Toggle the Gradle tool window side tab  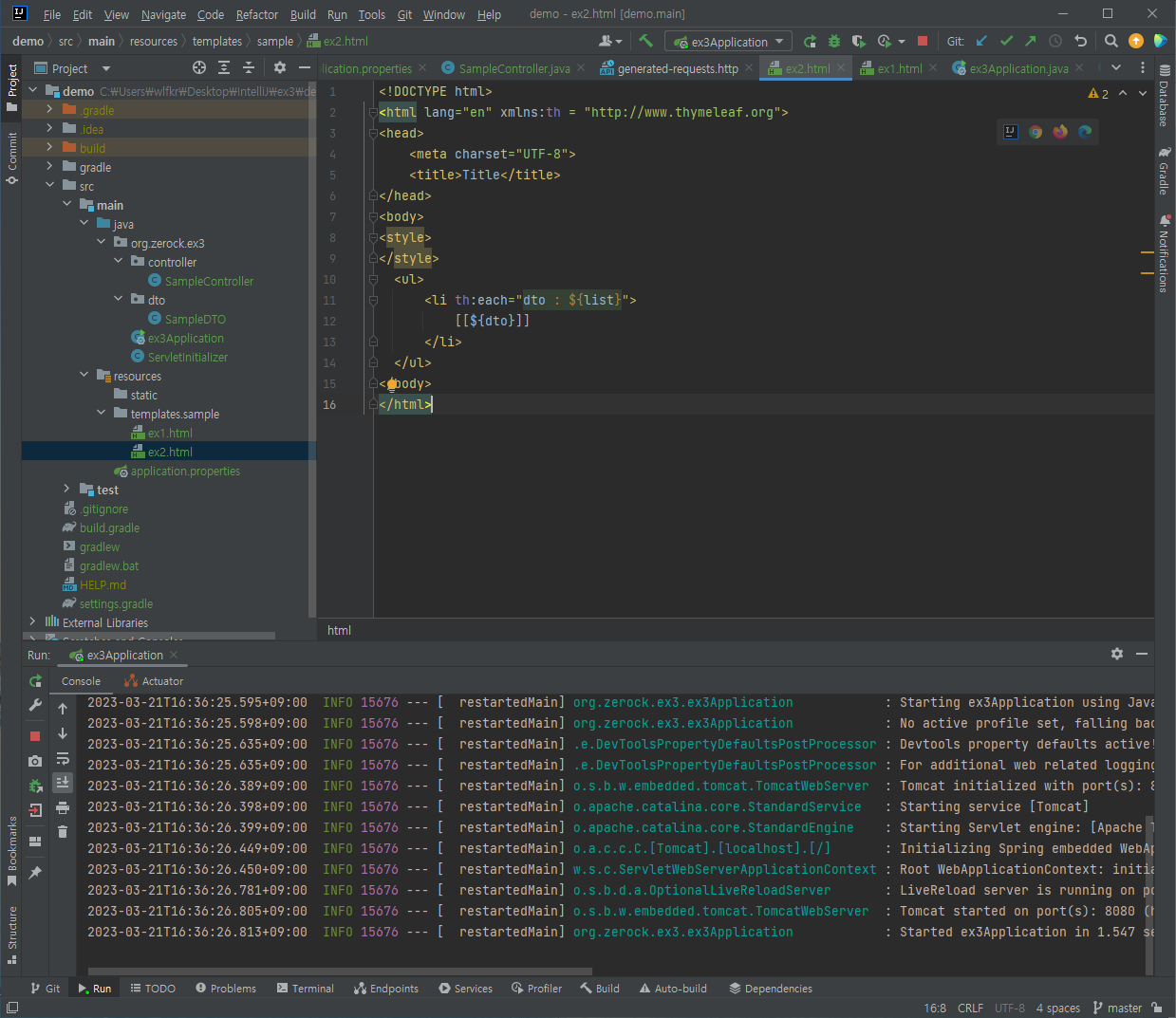point(1165,170)
